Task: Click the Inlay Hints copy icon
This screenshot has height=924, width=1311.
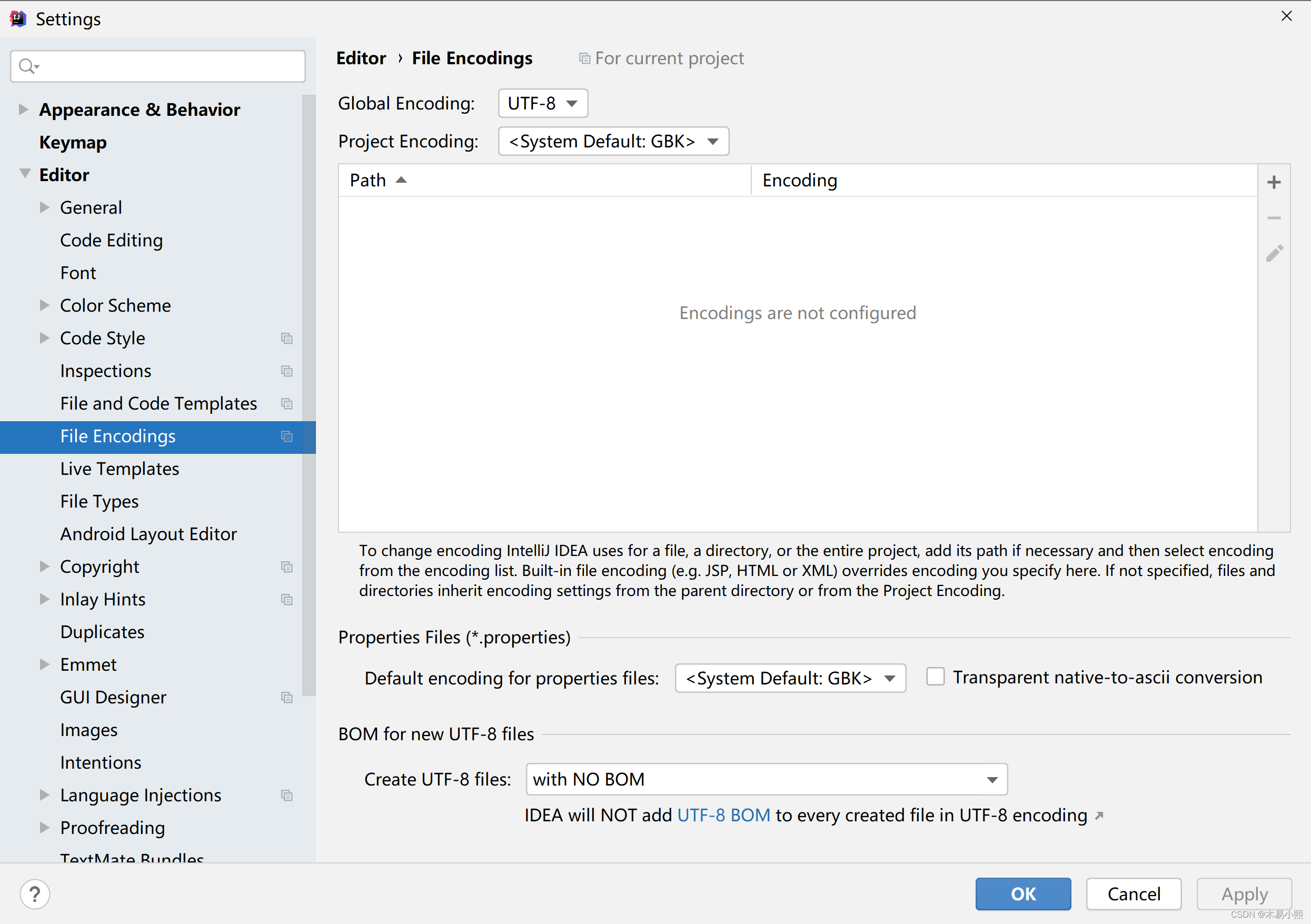Action: click(287, 599)
